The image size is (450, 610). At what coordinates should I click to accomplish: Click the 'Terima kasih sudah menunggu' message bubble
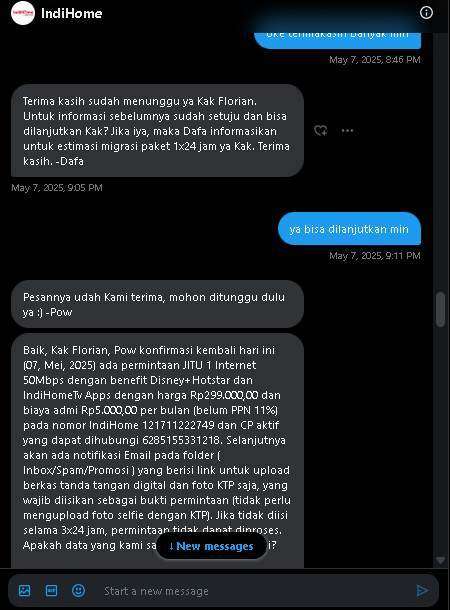tap(157, 131)
